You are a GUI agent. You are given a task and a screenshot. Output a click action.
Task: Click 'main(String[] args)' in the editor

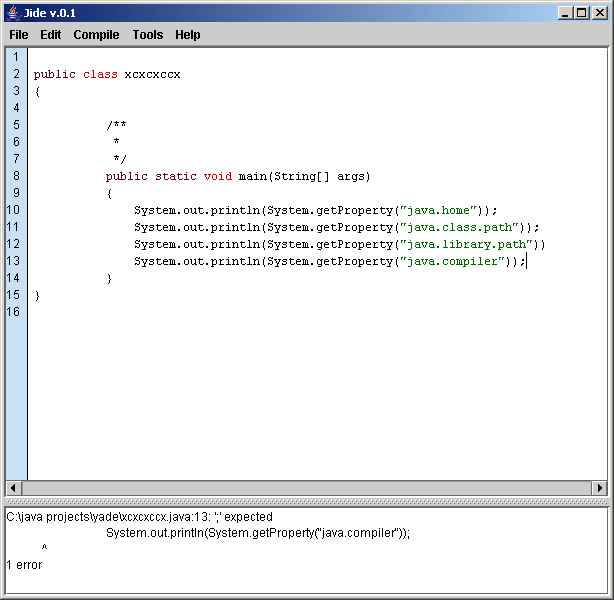(304, 176)
